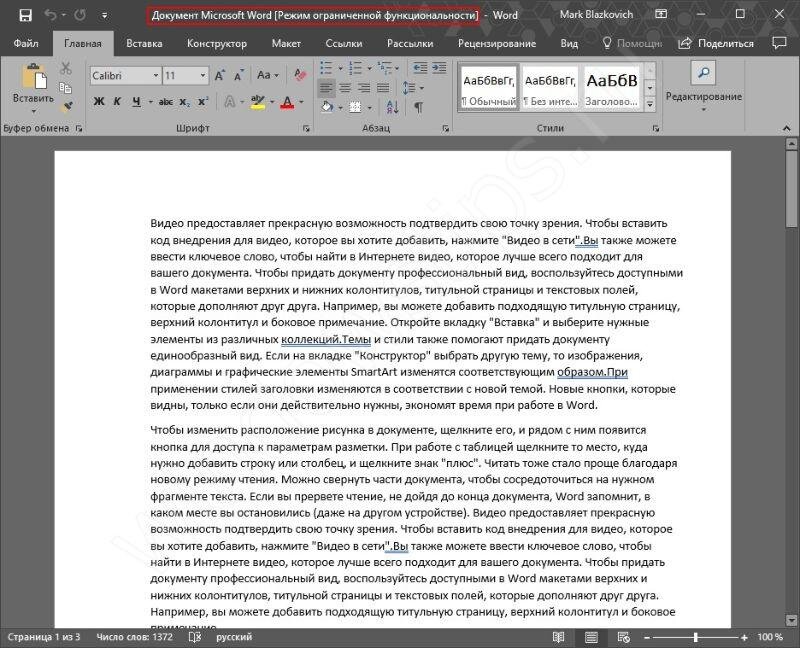Open shading paint bucket fill

(327, 107)
